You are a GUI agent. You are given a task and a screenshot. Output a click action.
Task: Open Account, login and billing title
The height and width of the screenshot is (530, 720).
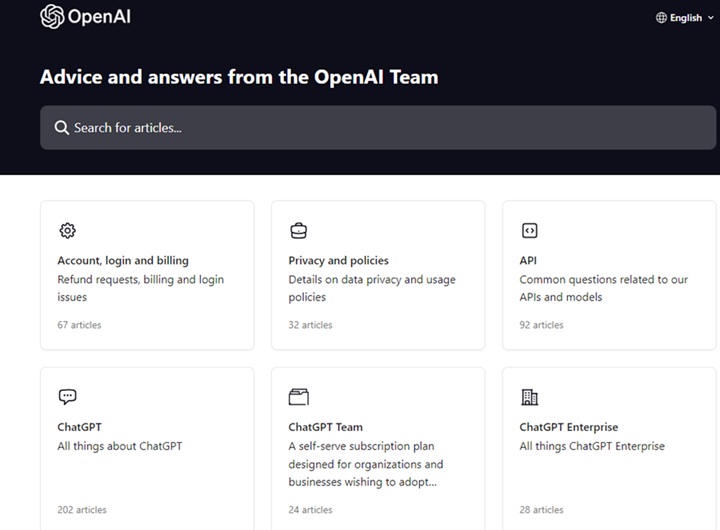[123, 261]
